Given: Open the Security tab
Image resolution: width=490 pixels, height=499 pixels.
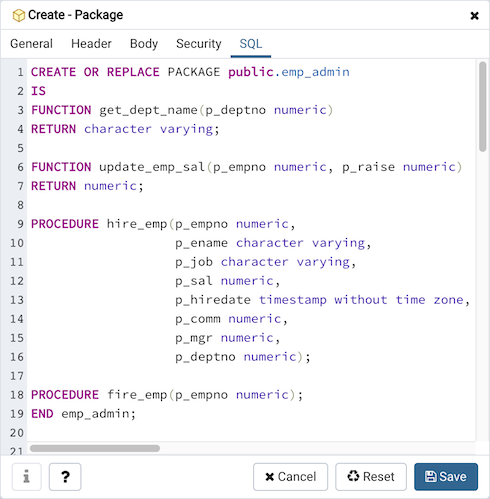Looking at the screenshot, I should (199, 44).
